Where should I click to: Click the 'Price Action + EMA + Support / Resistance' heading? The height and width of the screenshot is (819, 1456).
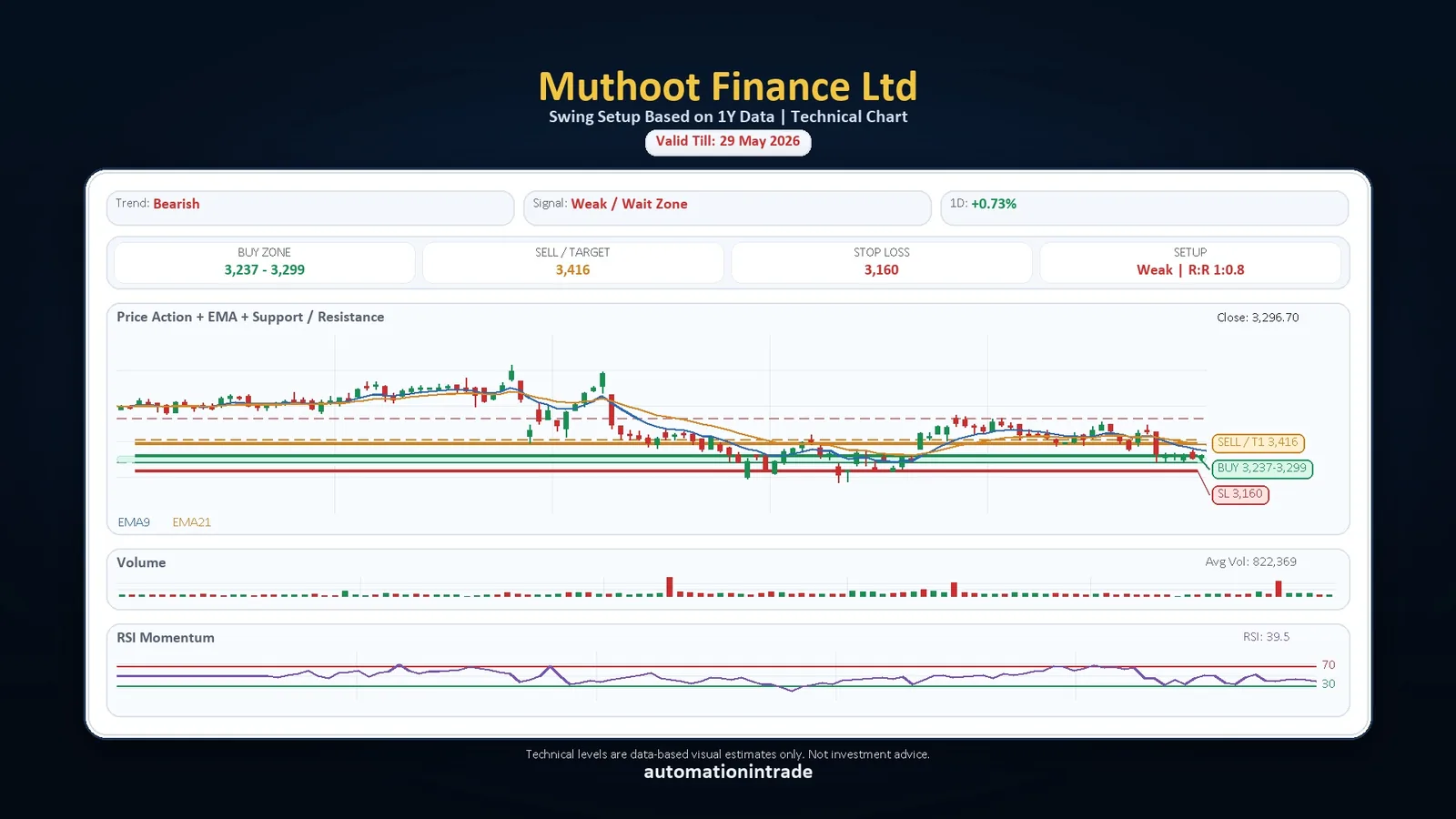click(250, 317)
